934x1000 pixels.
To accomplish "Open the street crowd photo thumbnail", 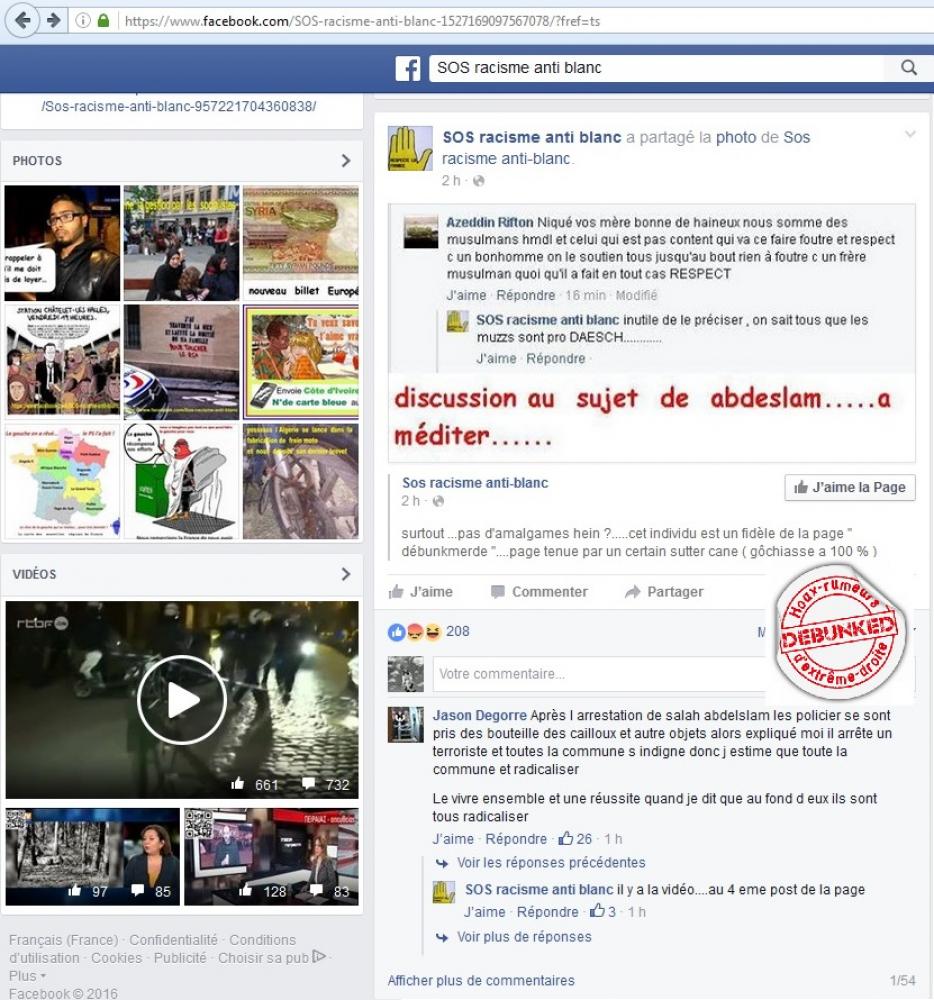I will [181, 243].
